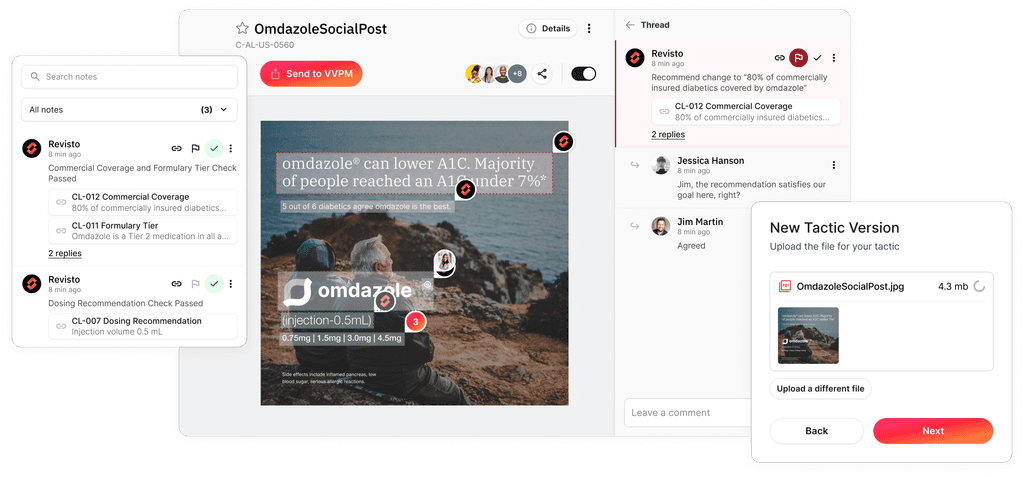Image resolution: width=1024 pixels, height=477 pixels.
Task: Star the OmdazoleSocialPost document
Action: (242, 28)
